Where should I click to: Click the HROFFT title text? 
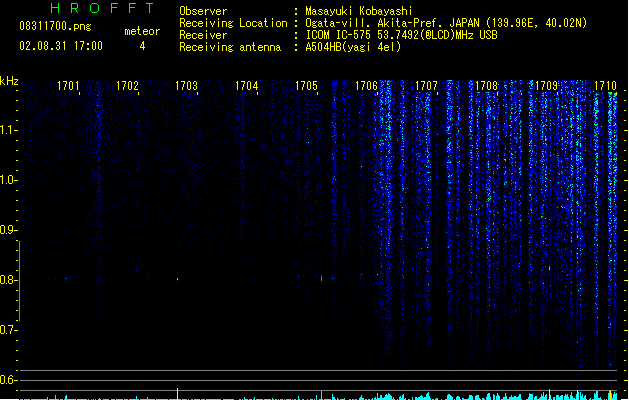pyautogui.click(x=103, y=8)
